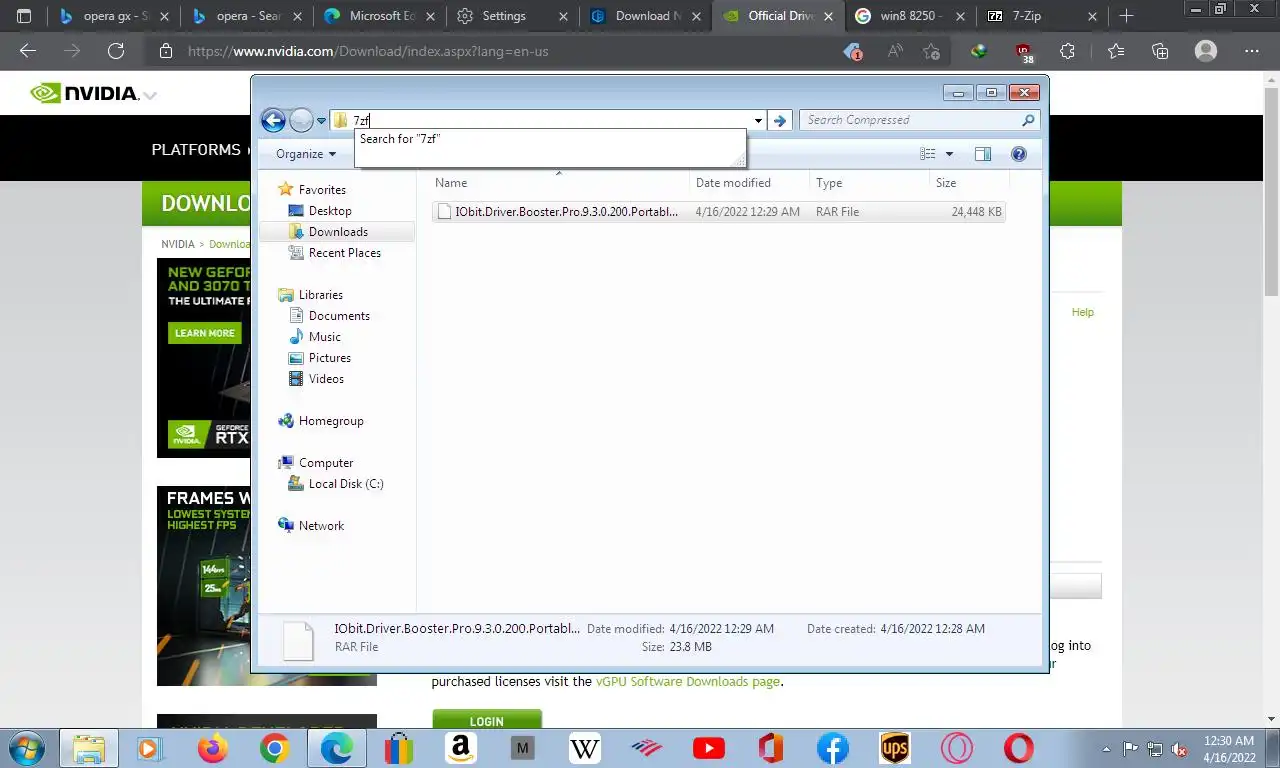The height and width of the screenshot is (768, 1280).
Task: Open the uBlock Origin extension icon
Action: click(1024, 52)
